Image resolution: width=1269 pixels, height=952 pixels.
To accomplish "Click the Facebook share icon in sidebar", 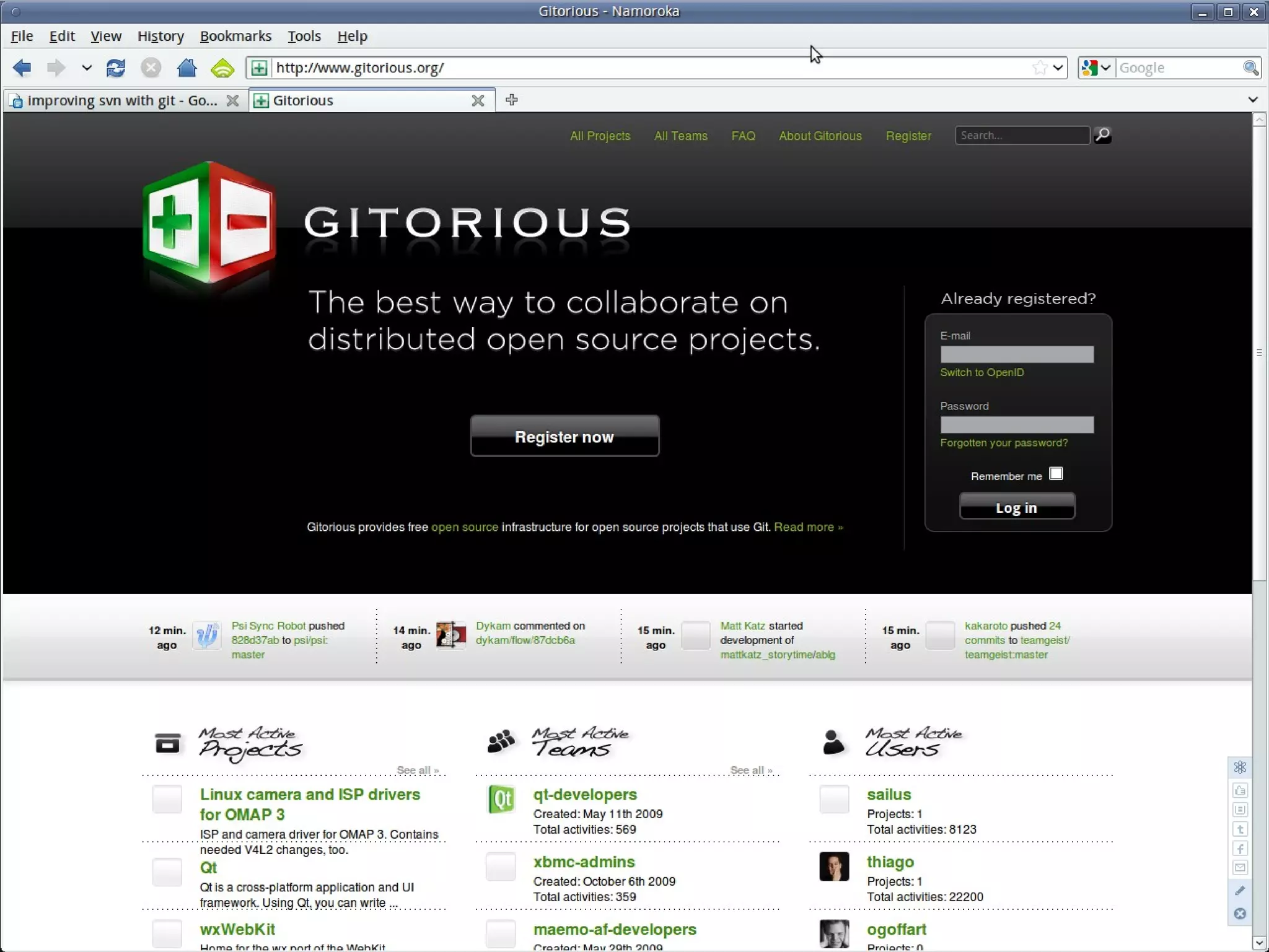I will [x=1240, y=849].
